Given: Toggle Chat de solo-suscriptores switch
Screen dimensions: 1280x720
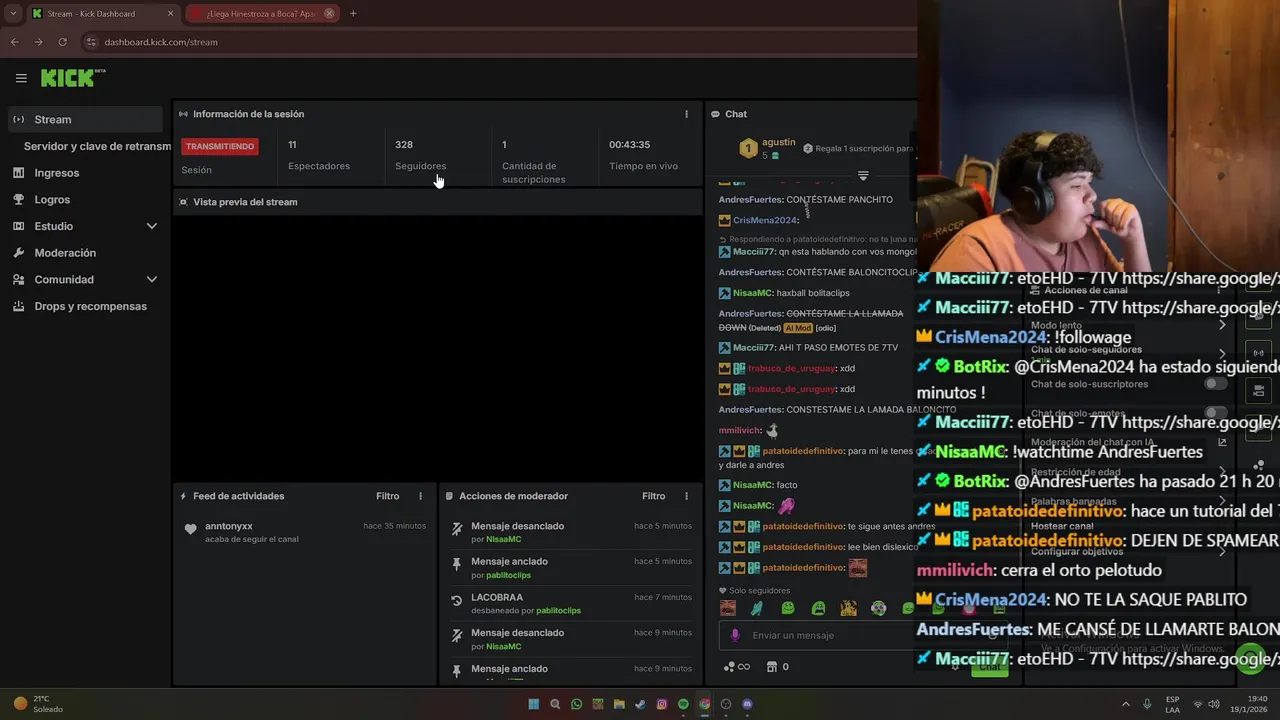Looking at the screenshot, I should tap(1215, 384).
